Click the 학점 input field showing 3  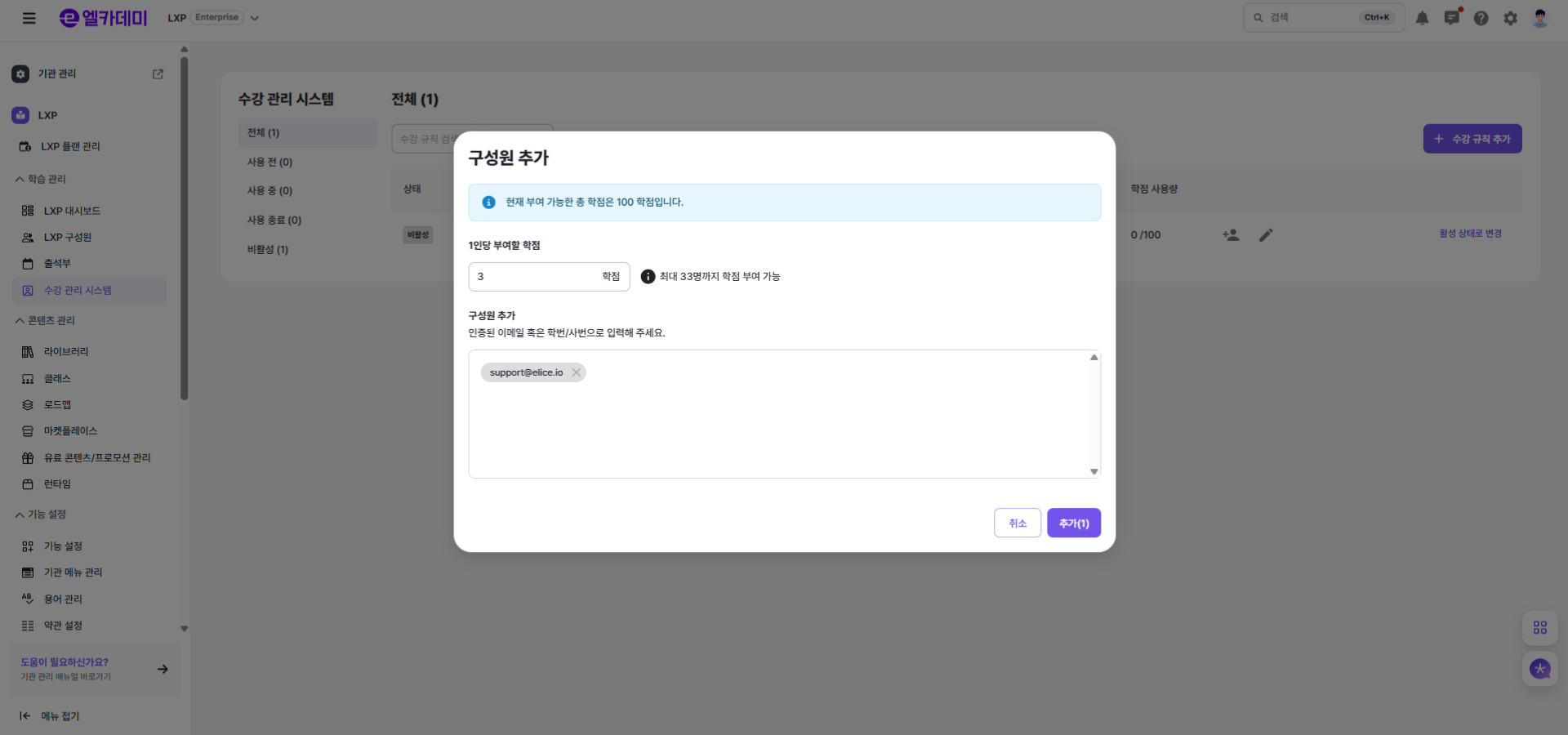531,276
